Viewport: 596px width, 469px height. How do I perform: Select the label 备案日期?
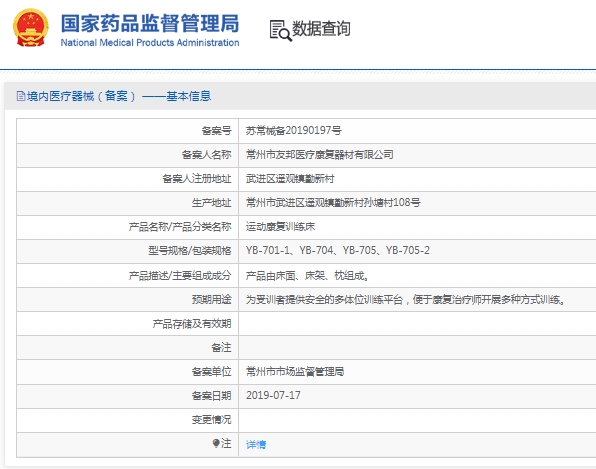211,396
